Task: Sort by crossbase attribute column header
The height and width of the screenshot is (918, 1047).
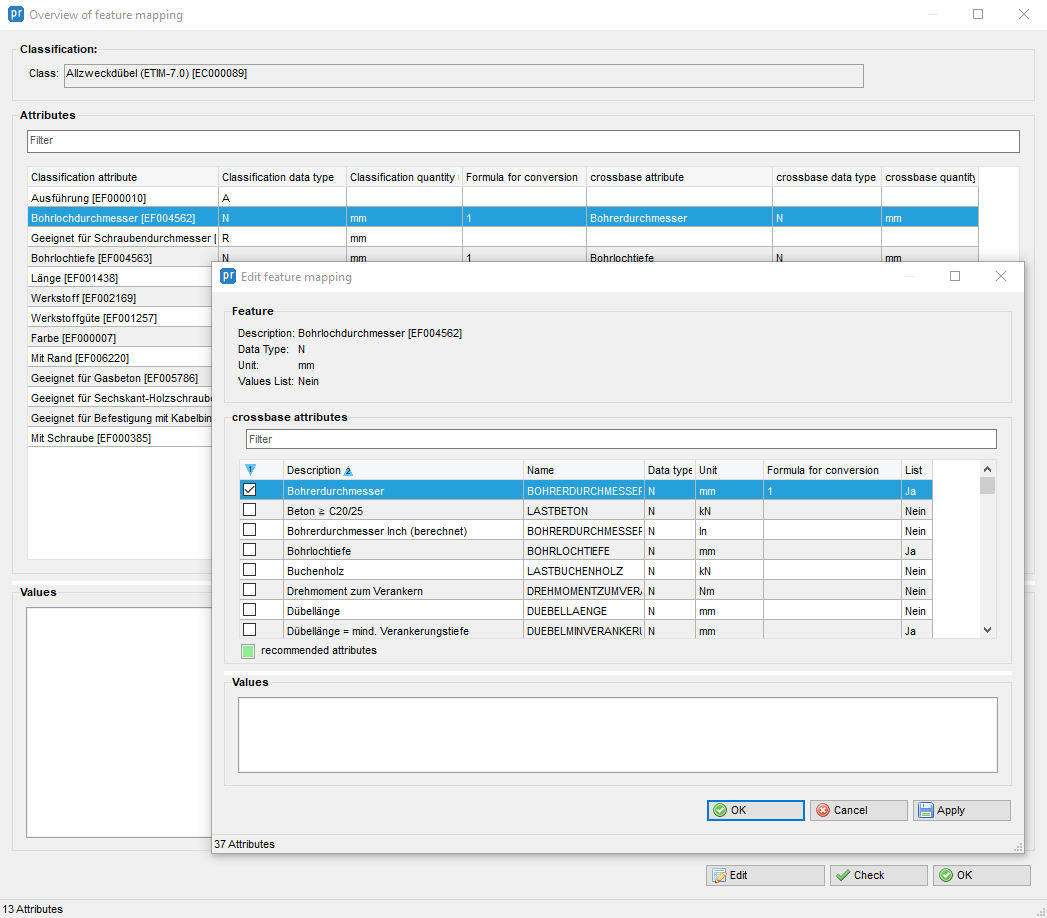Action: [x=679, y=178]
